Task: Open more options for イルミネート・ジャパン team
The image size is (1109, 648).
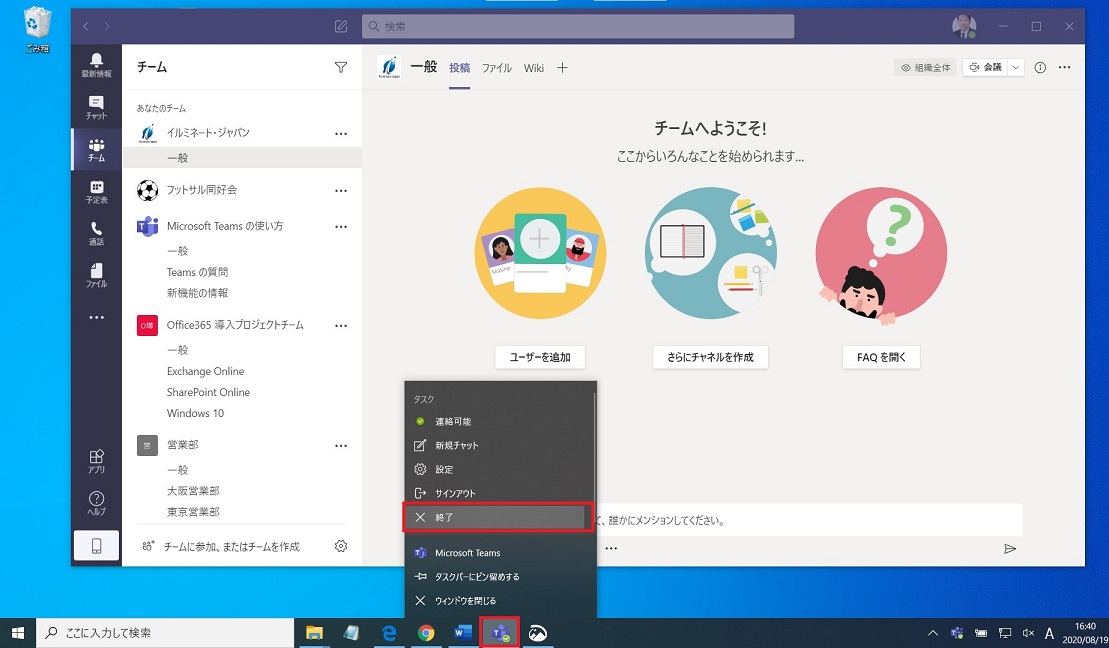Action: click(341, 132)
